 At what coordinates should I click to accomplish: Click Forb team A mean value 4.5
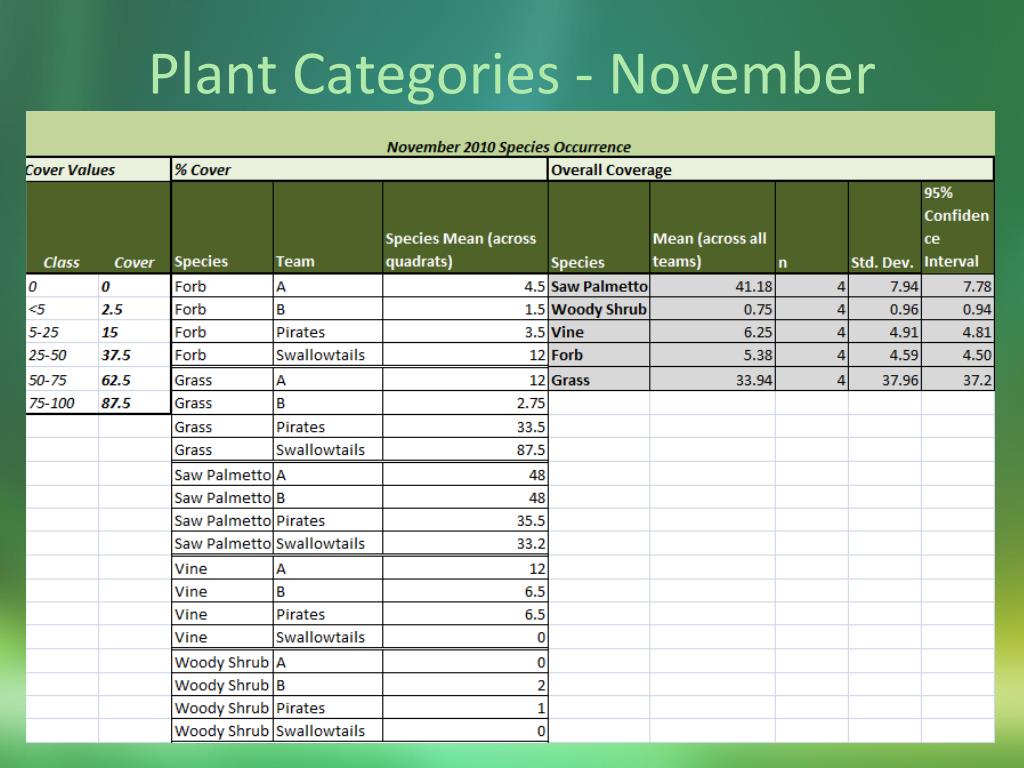465,287
